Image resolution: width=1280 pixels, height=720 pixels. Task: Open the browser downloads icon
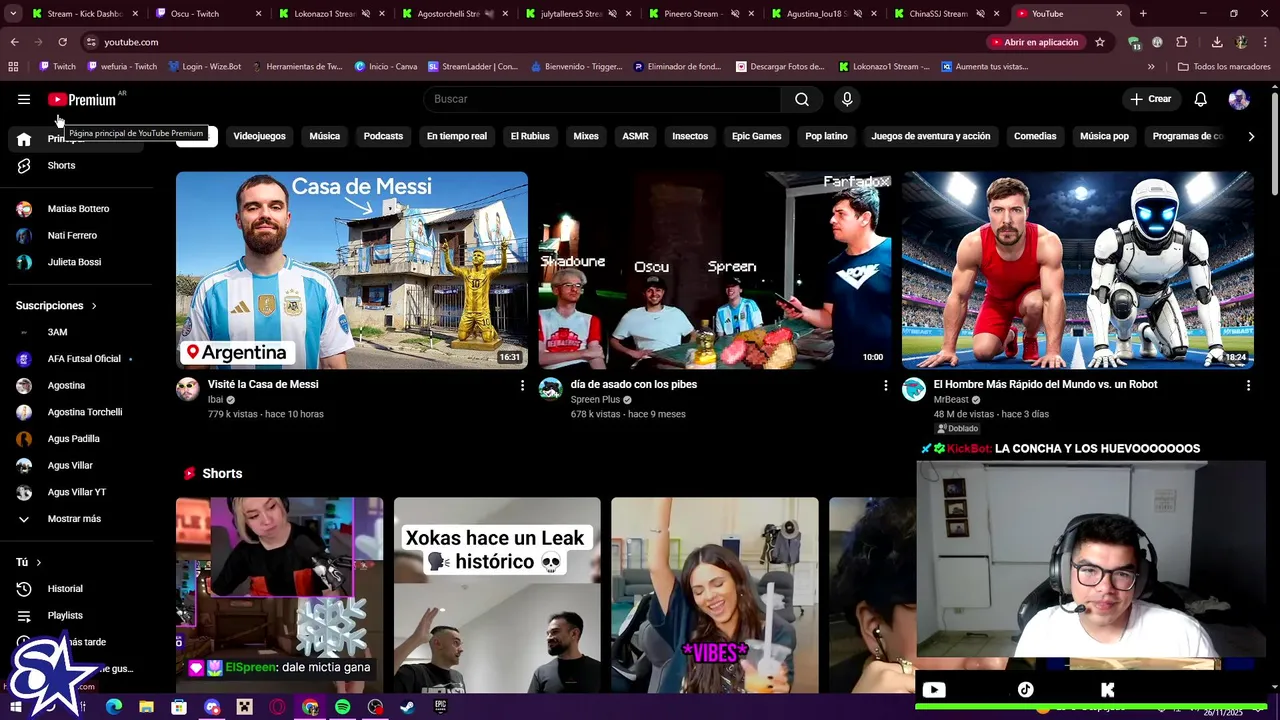[1217, 42]
